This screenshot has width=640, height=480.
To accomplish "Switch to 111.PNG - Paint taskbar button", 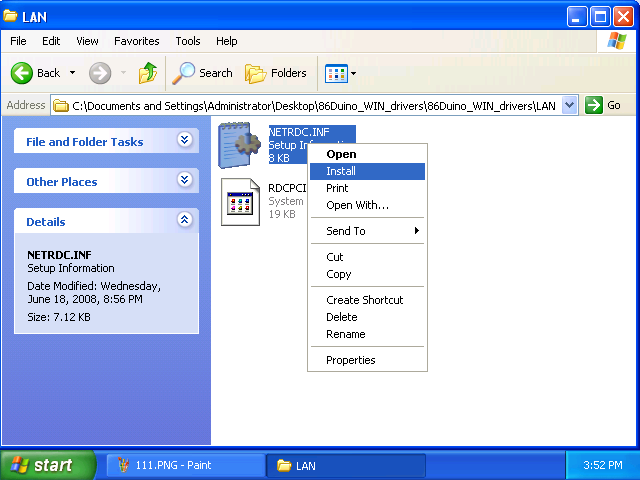I will coord(186,465).
